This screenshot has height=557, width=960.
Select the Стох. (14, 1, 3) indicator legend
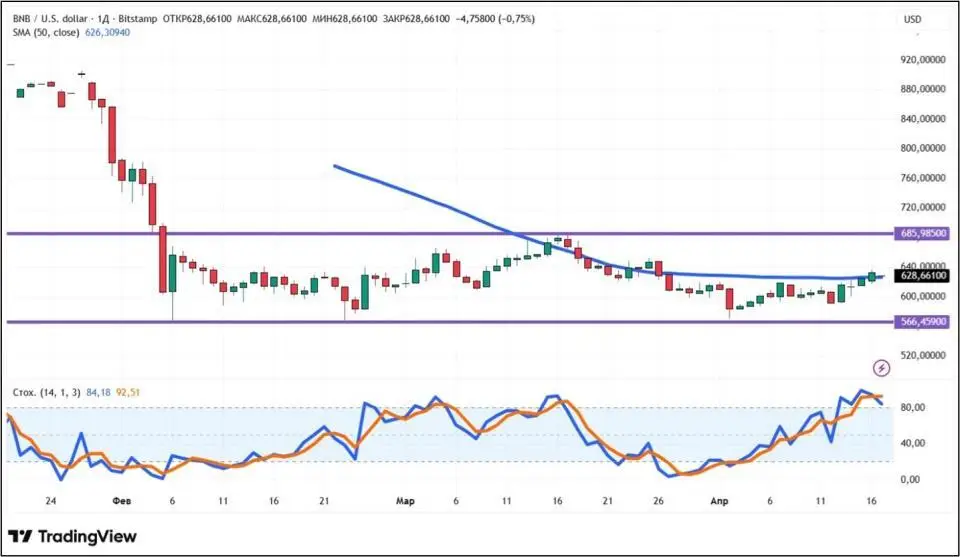(x=47, y=392)
